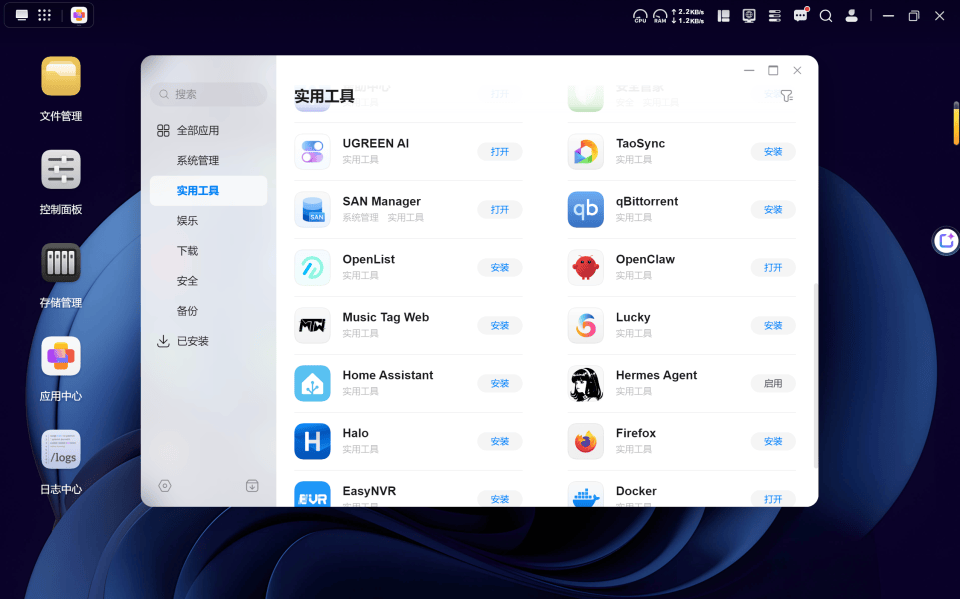
Task: Install Home Assistant
Action: (x=500, y=383)
